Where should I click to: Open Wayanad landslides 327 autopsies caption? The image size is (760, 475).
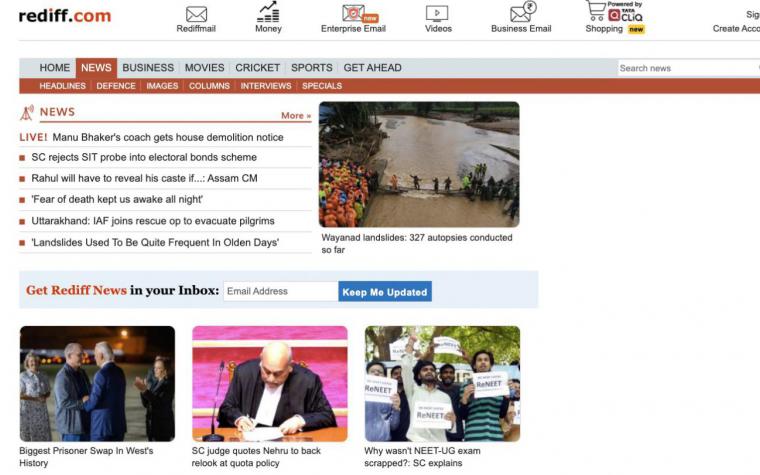click(417, 244)
